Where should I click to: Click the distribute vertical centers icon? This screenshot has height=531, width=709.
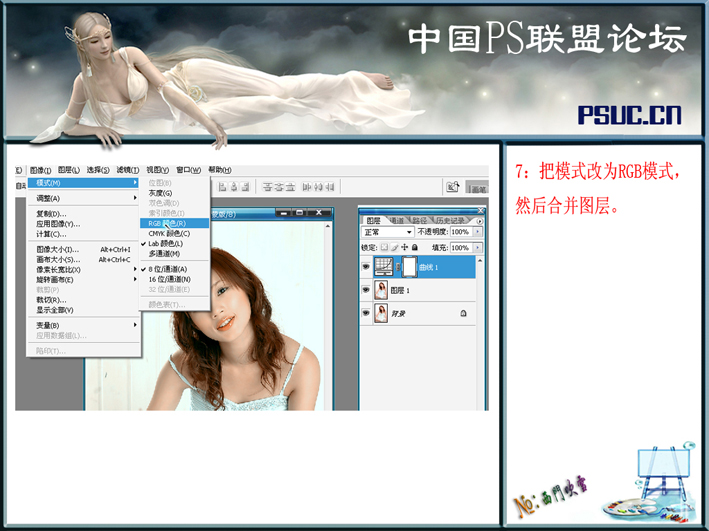click(x=279, y=187)
